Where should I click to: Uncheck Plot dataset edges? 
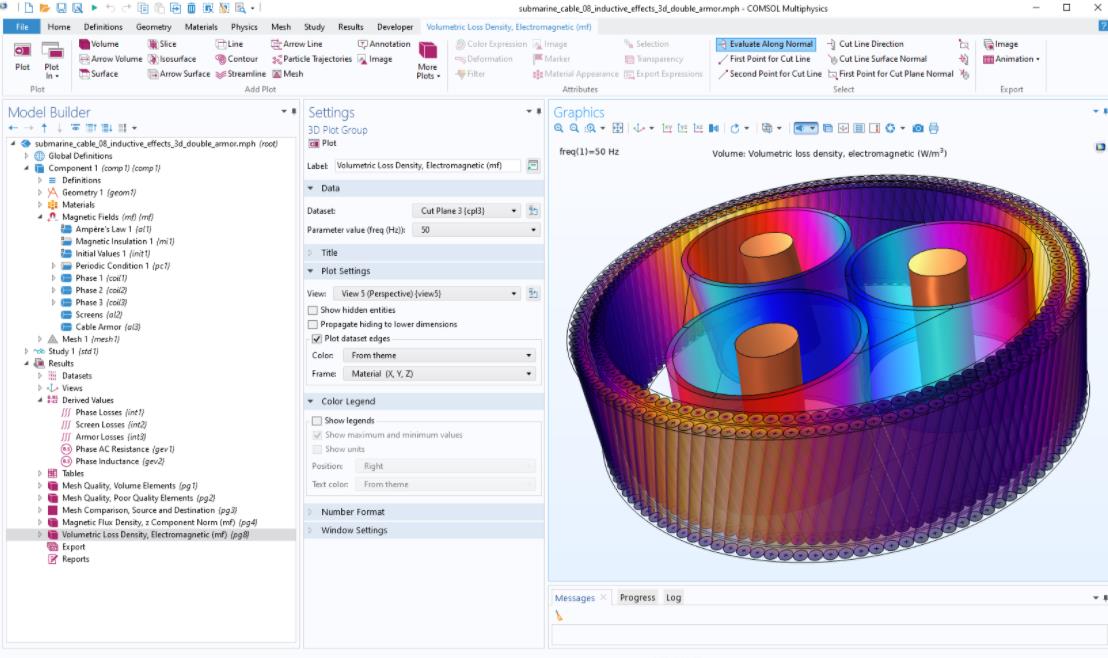coord(317,339)
